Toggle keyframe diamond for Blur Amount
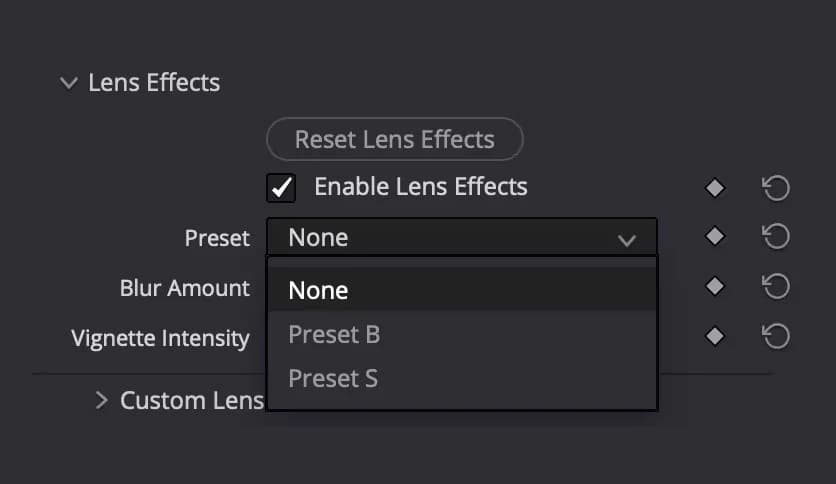The width and height of the screenshot is (836, 484). [x=714, y=286]
